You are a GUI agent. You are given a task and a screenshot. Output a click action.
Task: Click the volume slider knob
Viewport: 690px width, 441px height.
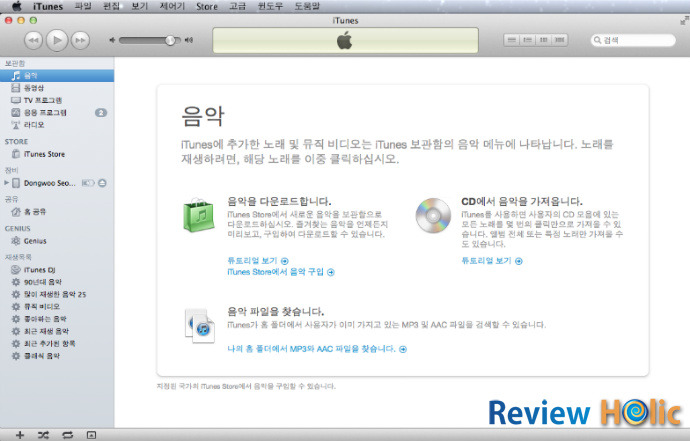pos(170,40)
